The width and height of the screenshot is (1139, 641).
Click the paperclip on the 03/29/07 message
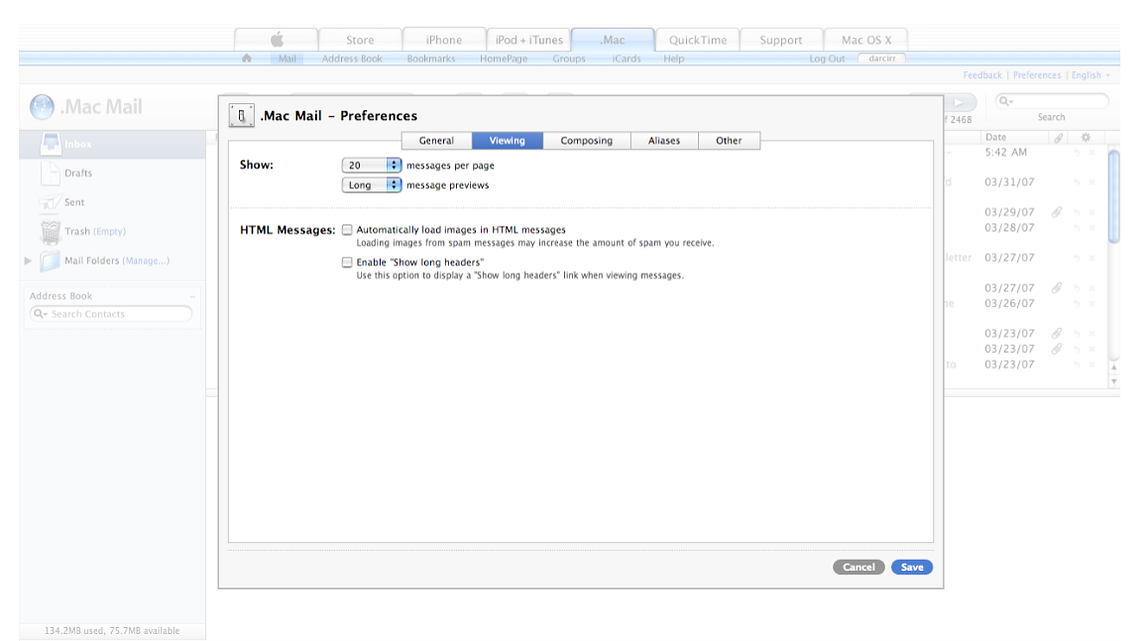tap(1057, 212)
